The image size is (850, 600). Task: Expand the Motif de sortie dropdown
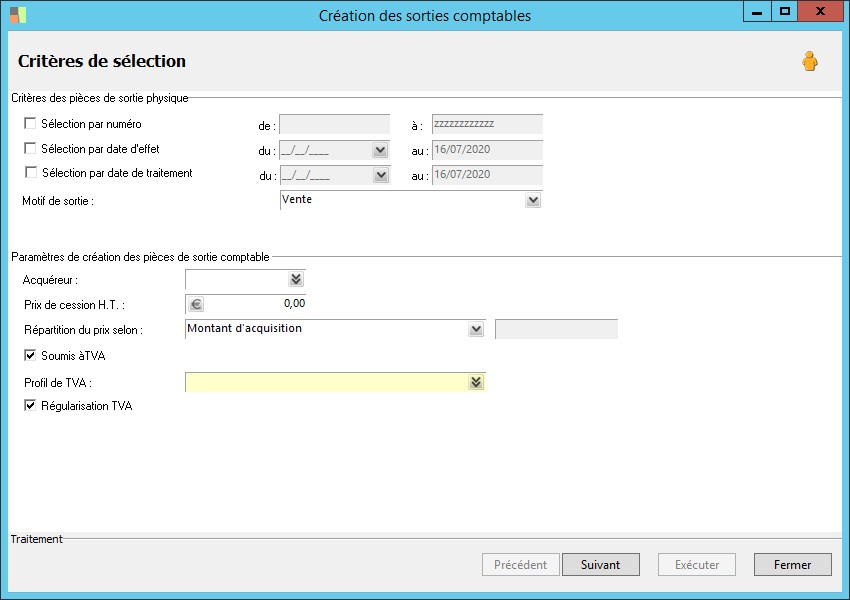533,200
